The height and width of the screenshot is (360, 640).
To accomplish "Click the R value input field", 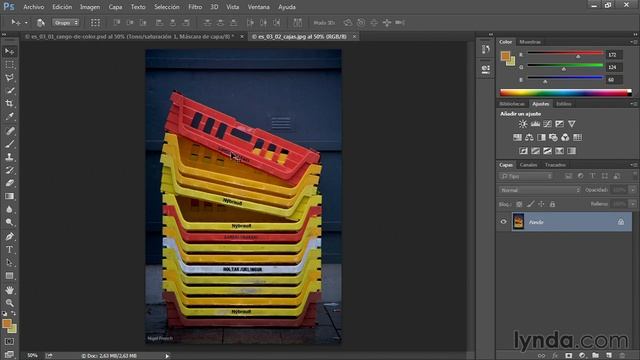I will click(614, 55).
